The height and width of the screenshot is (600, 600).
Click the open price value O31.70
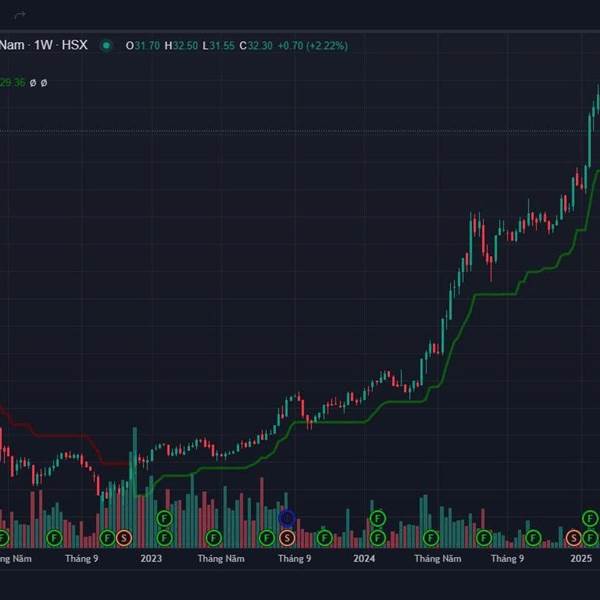point(143,46)
